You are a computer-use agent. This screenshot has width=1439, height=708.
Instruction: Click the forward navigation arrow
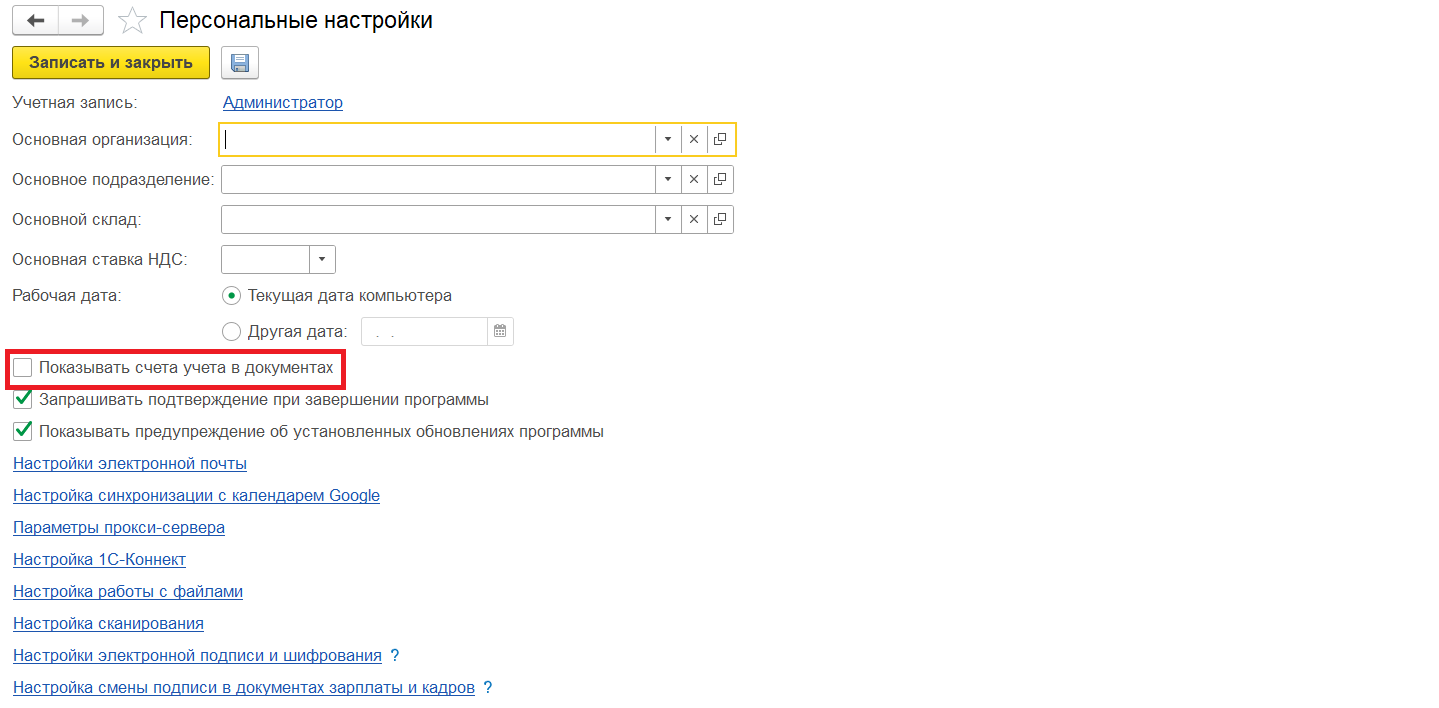click(x=80, y=20)
